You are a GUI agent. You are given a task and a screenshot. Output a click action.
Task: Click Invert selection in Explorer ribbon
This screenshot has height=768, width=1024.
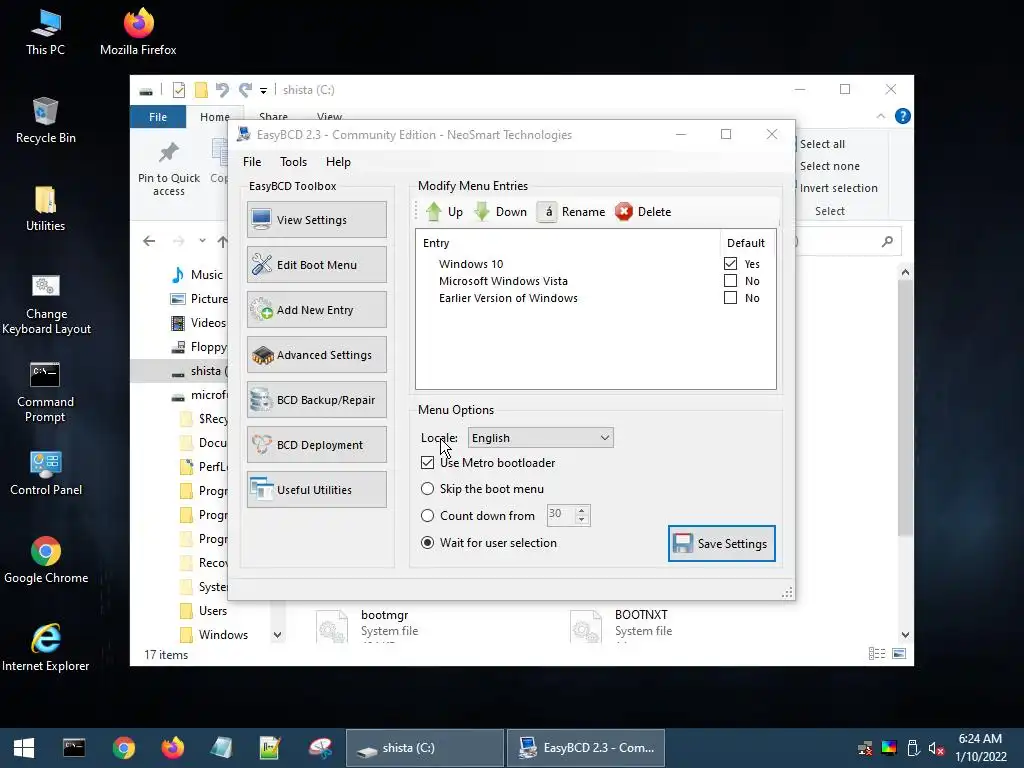click(x=839, y=188)
